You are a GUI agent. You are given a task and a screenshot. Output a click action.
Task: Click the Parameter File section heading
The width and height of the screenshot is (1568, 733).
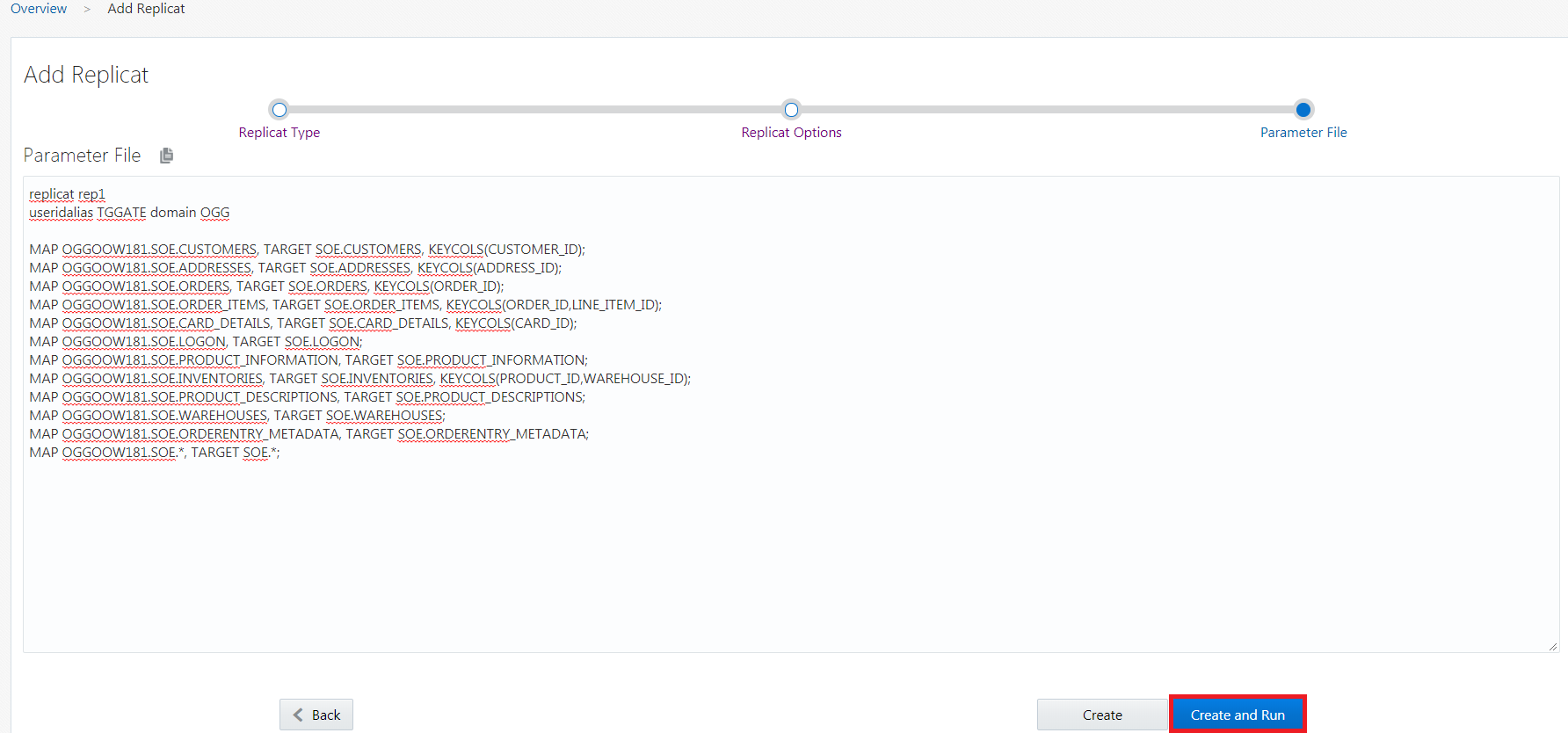pyautogui.click(x=82, y=156)
